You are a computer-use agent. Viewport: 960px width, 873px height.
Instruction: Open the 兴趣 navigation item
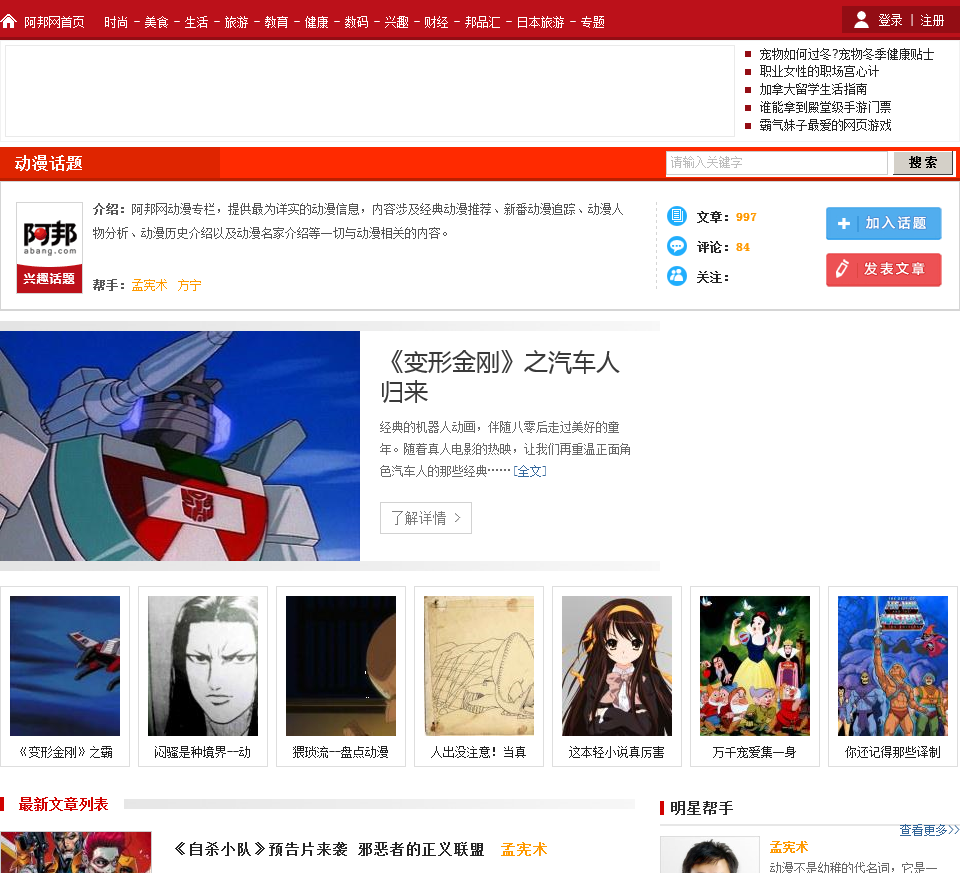(x=396, y=22)
